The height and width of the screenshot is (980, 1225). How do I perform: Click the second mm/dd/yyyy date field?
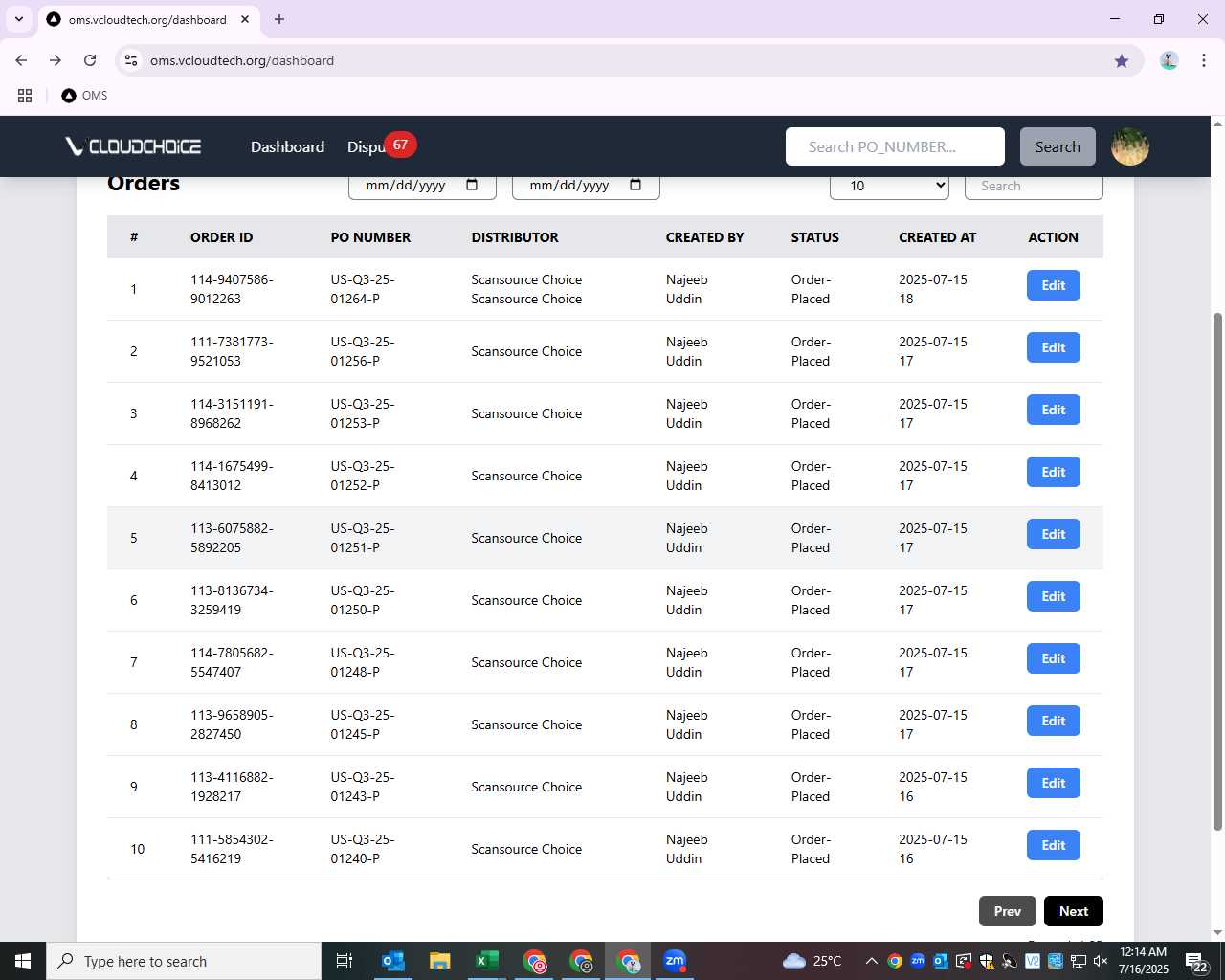[586, 186]
